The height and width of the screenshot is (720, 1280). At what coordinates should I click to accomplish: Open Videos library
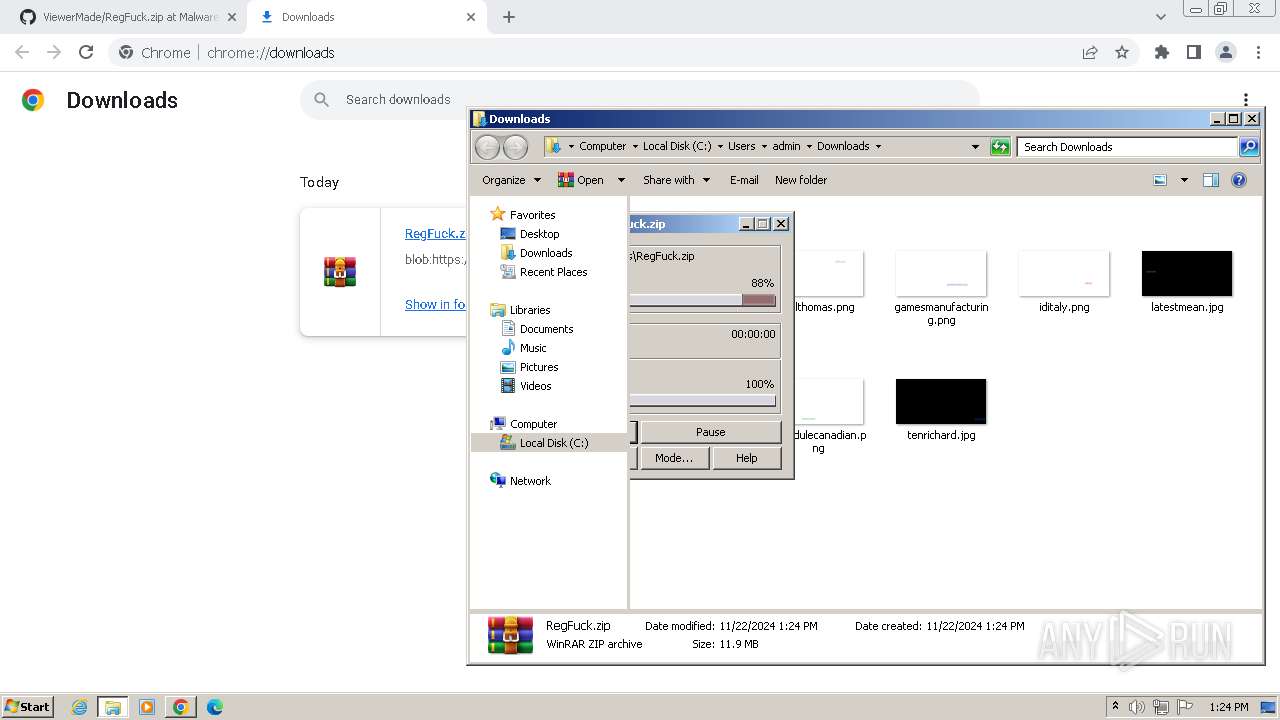click(x=535, y=386)
